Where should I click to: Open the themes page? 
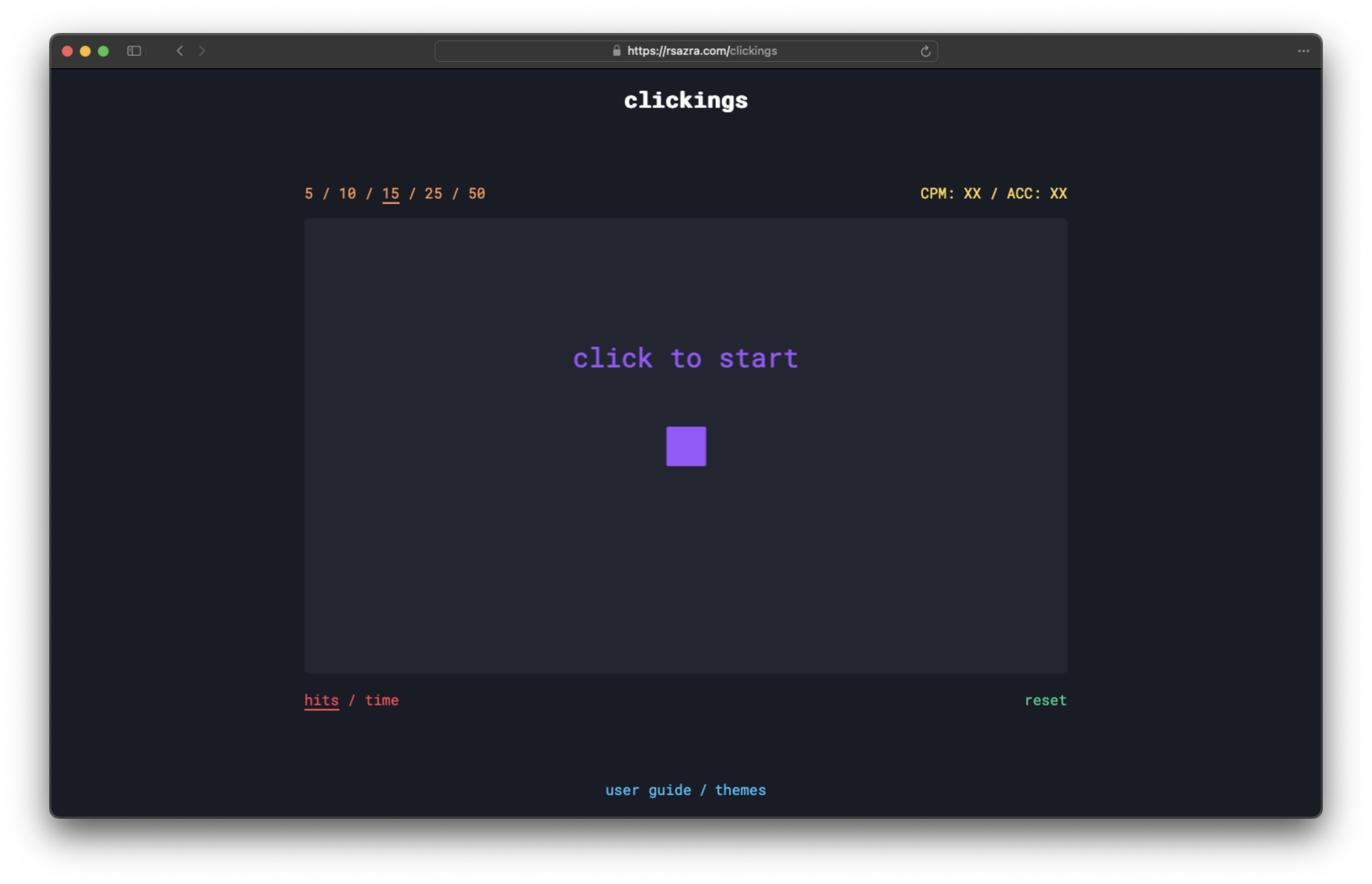coord(740,790)
